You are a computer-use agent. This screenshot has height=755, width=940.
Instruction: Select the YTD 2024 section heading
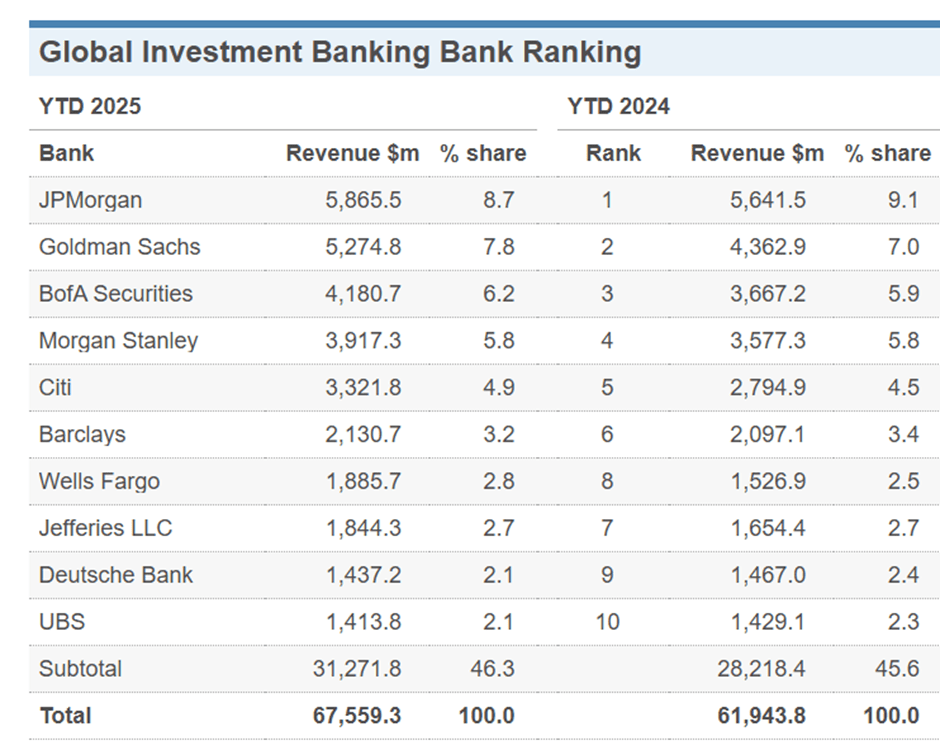pyautogui.click(x=618, y=106)
